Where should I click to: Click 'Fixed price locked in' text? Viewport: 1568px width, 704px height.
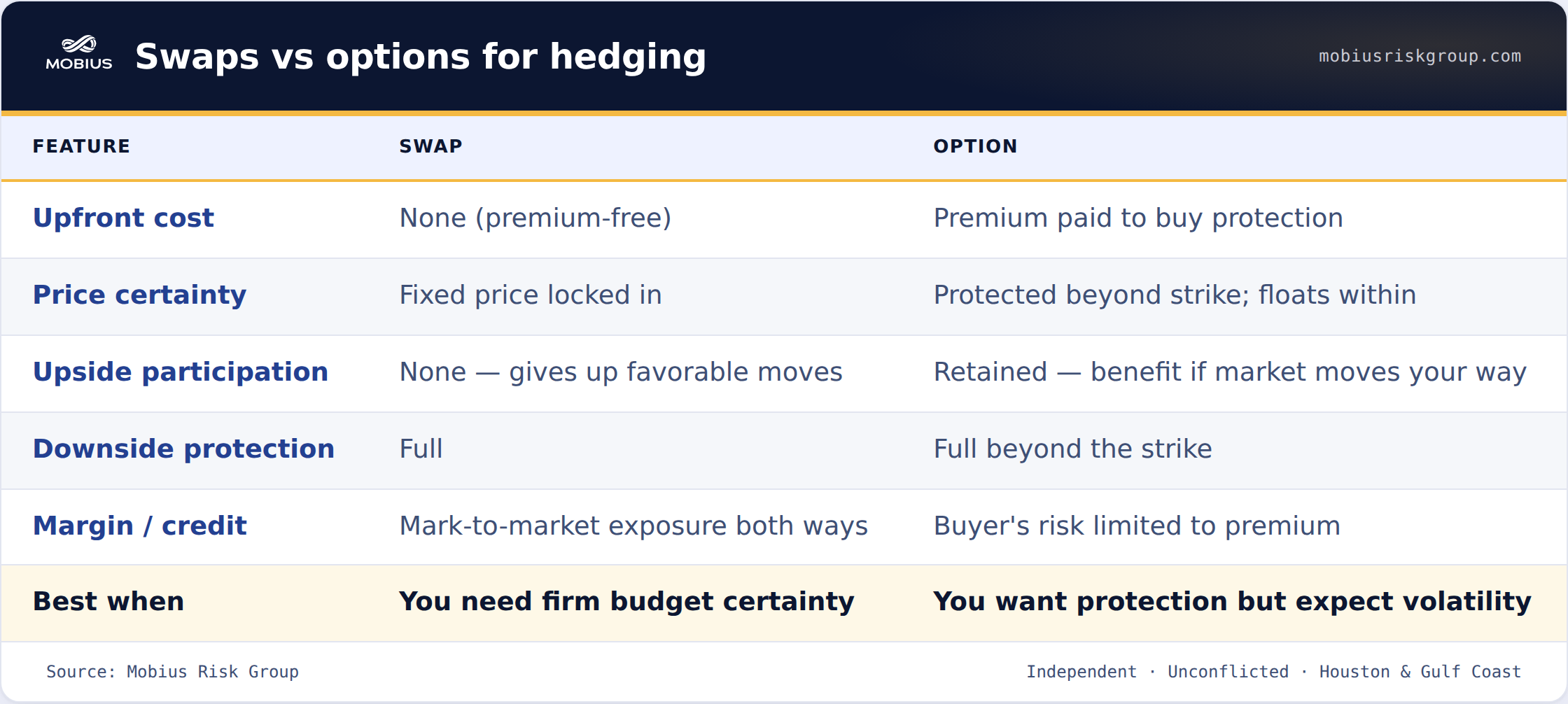coord(531,295)
